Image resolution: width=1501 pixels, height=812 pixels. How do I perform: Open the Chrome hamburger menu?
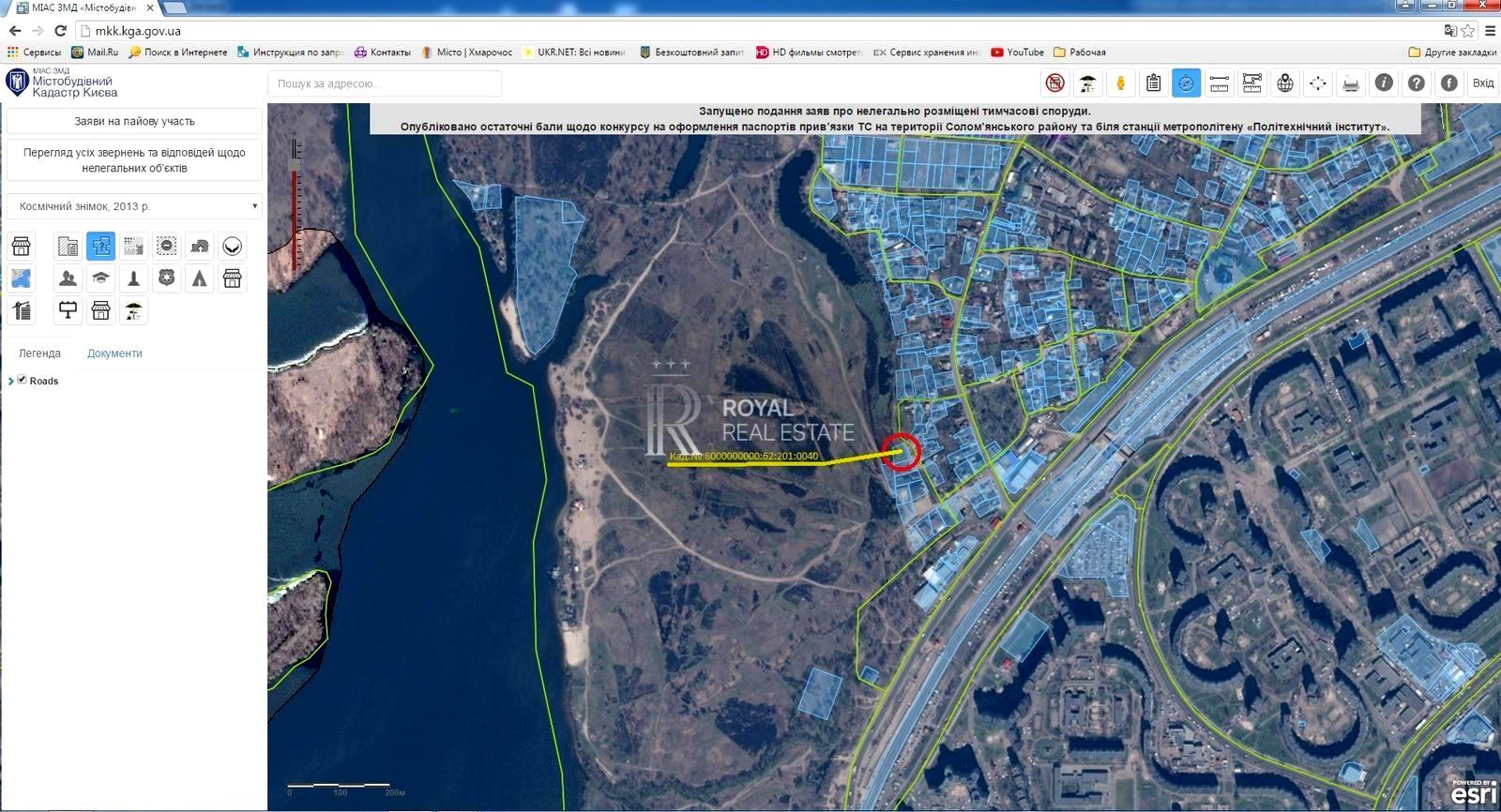(1490, 31)
